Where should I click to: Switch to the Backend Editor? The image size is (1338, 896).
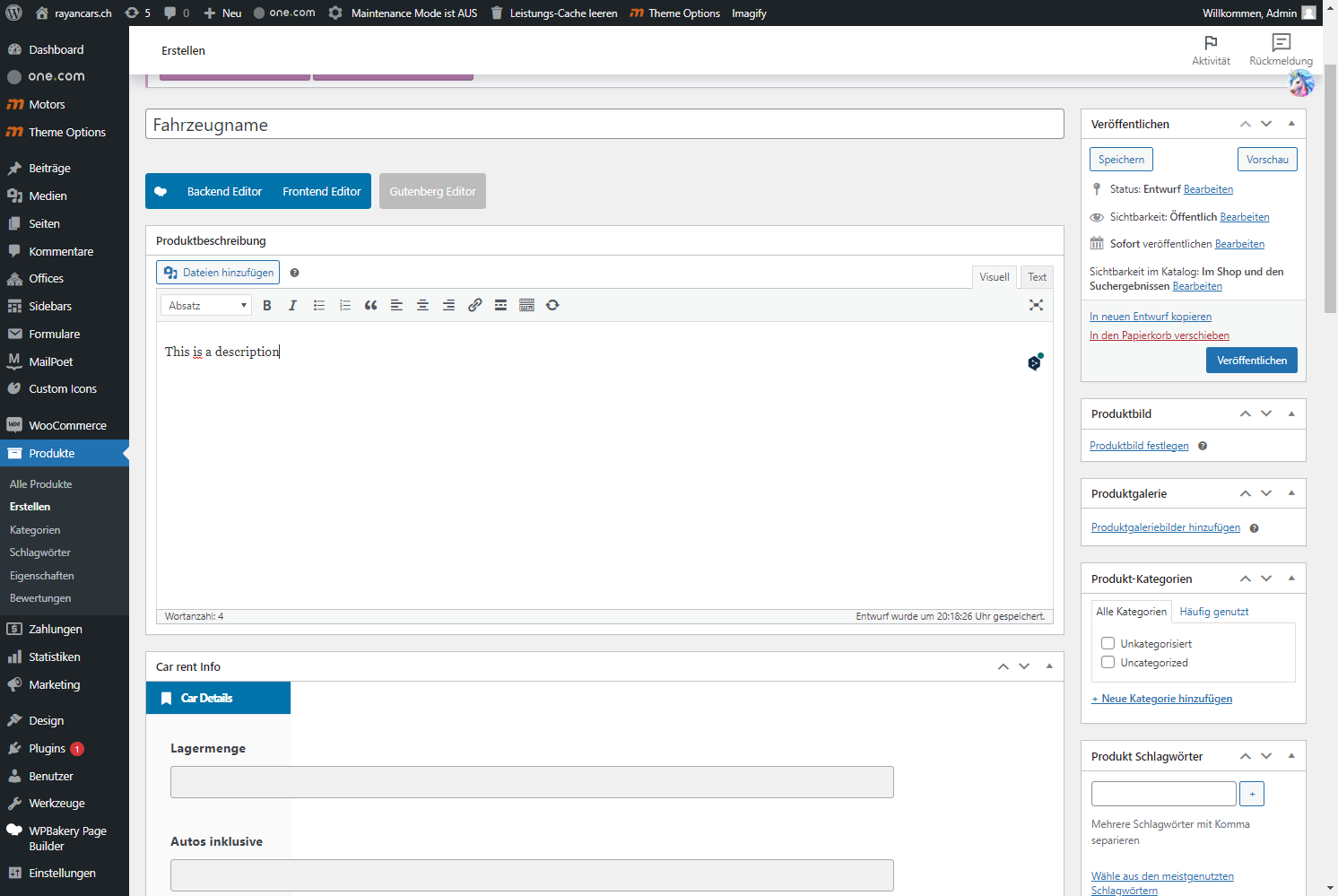click(224, 191)
